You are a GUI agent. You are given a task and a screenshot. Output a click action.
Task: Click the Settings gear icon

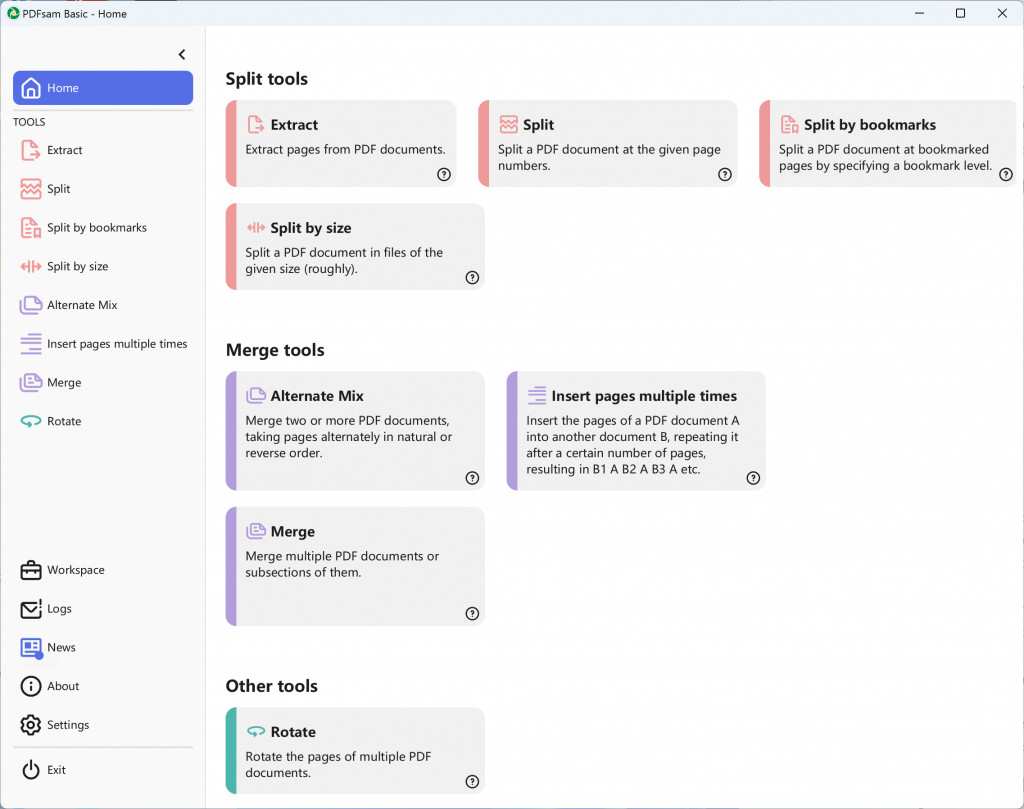[x=31, y=725]
